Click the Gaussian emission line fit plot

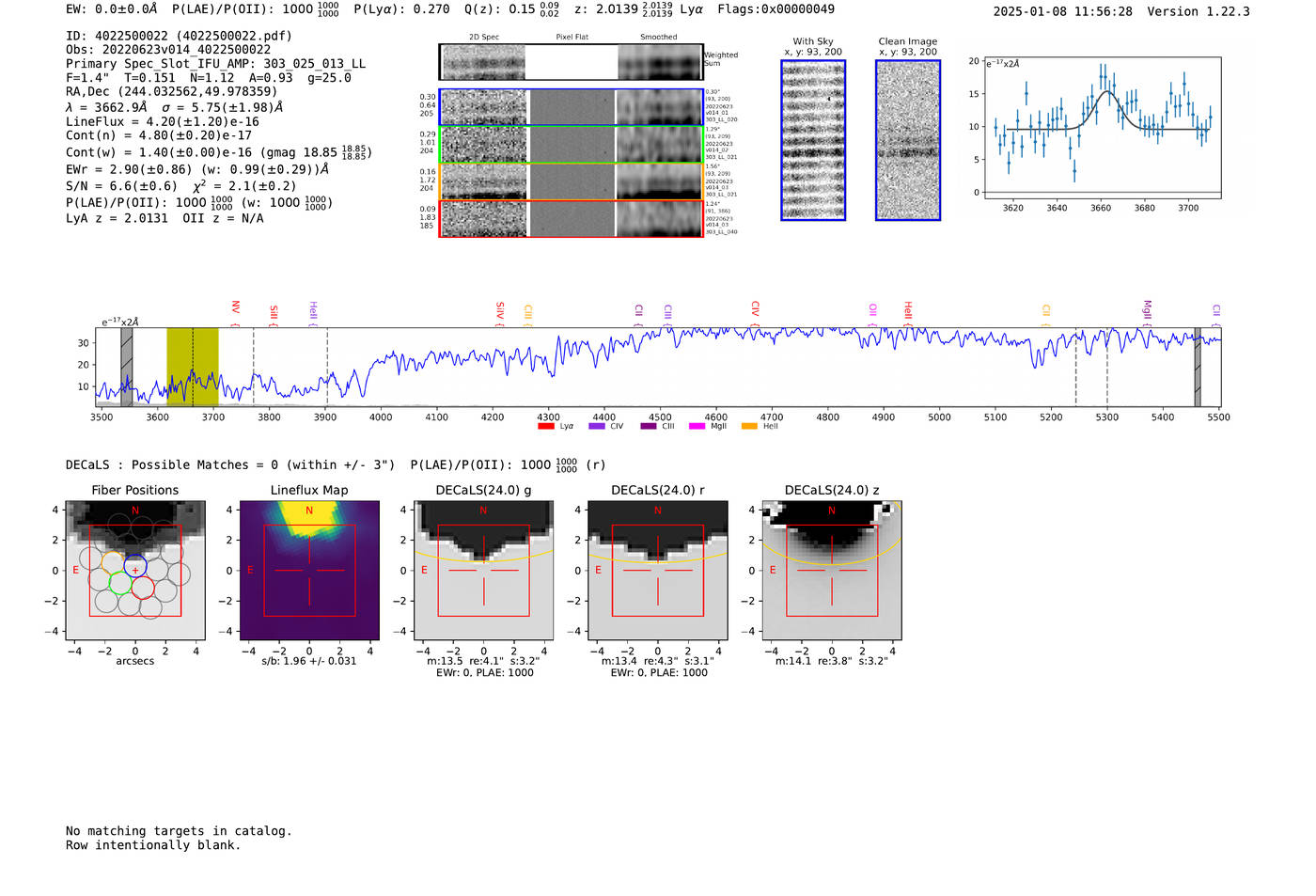click(x=1102, y=128)
